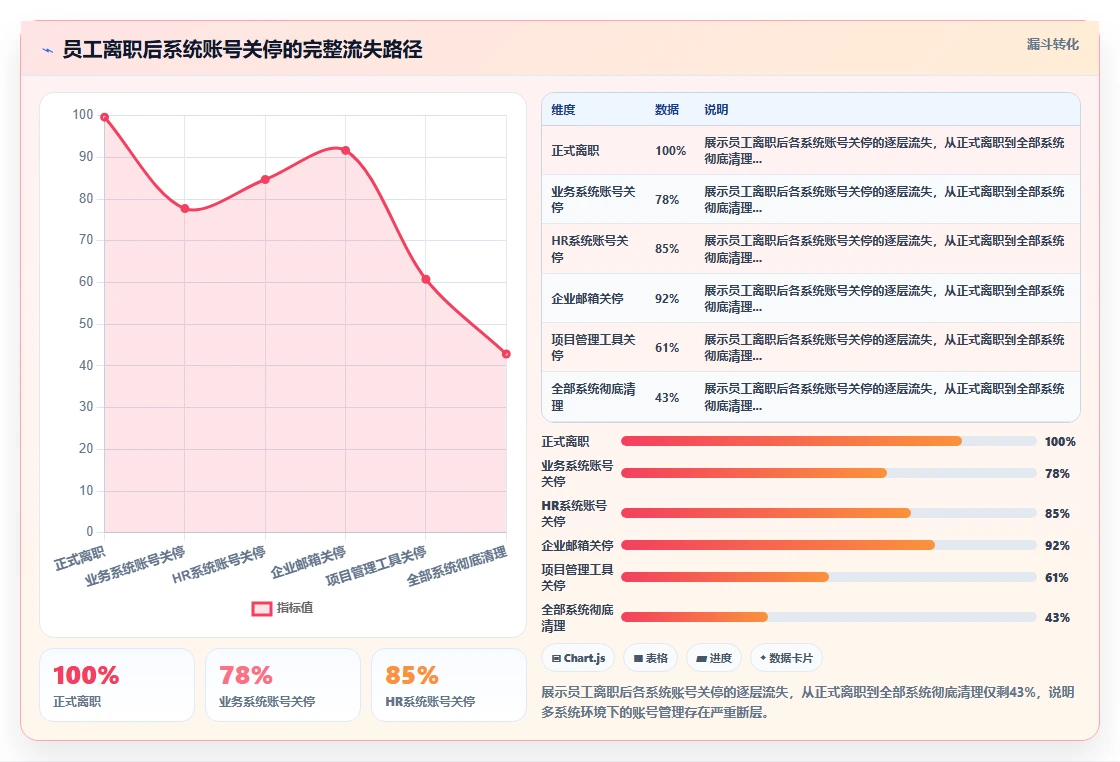Click the 企业邮箱关停 progress bar
Screen dimensions: 1120x762
click(x=829, y=545)
